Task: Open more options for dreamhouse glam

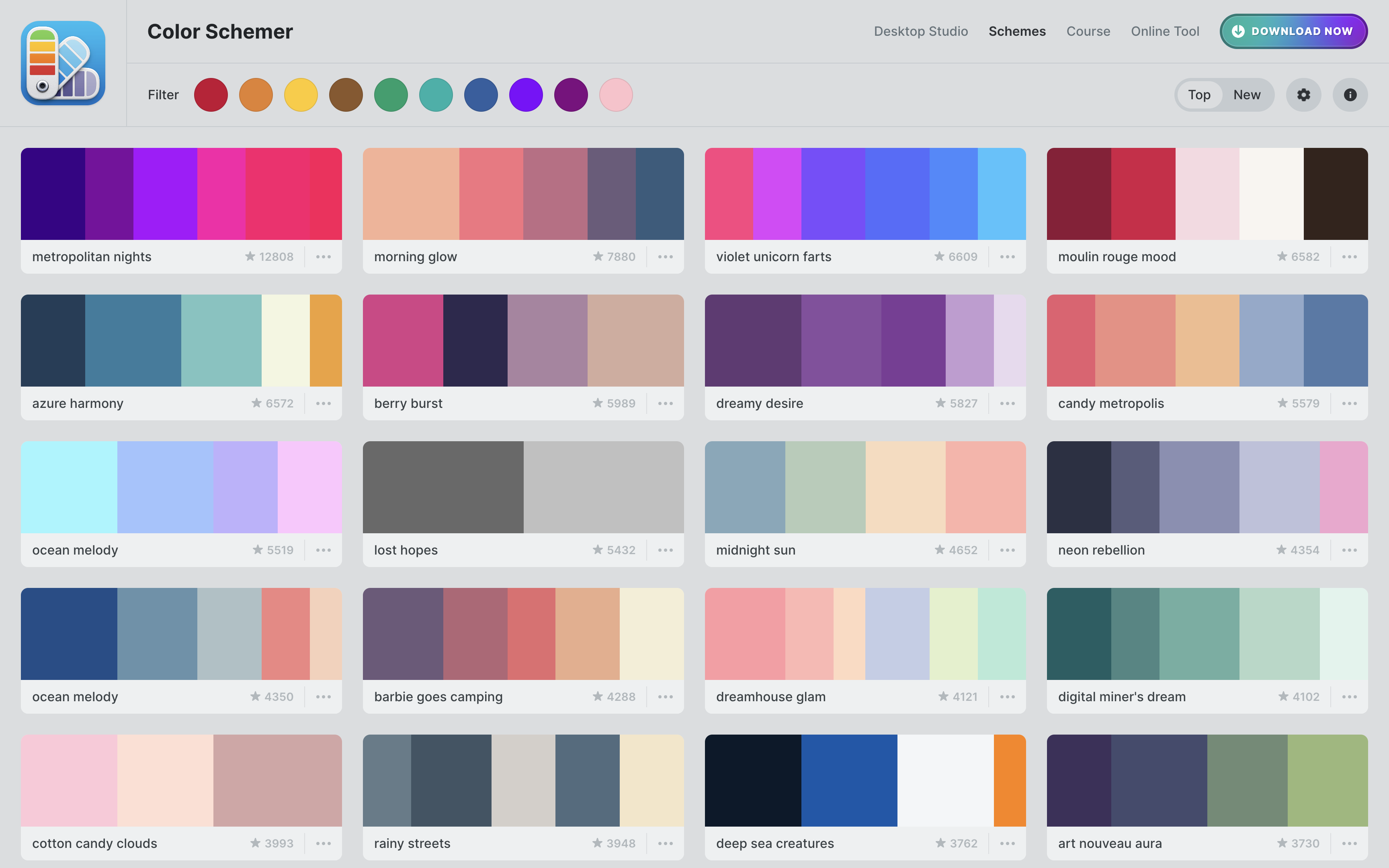Action: click(1007, 697)
